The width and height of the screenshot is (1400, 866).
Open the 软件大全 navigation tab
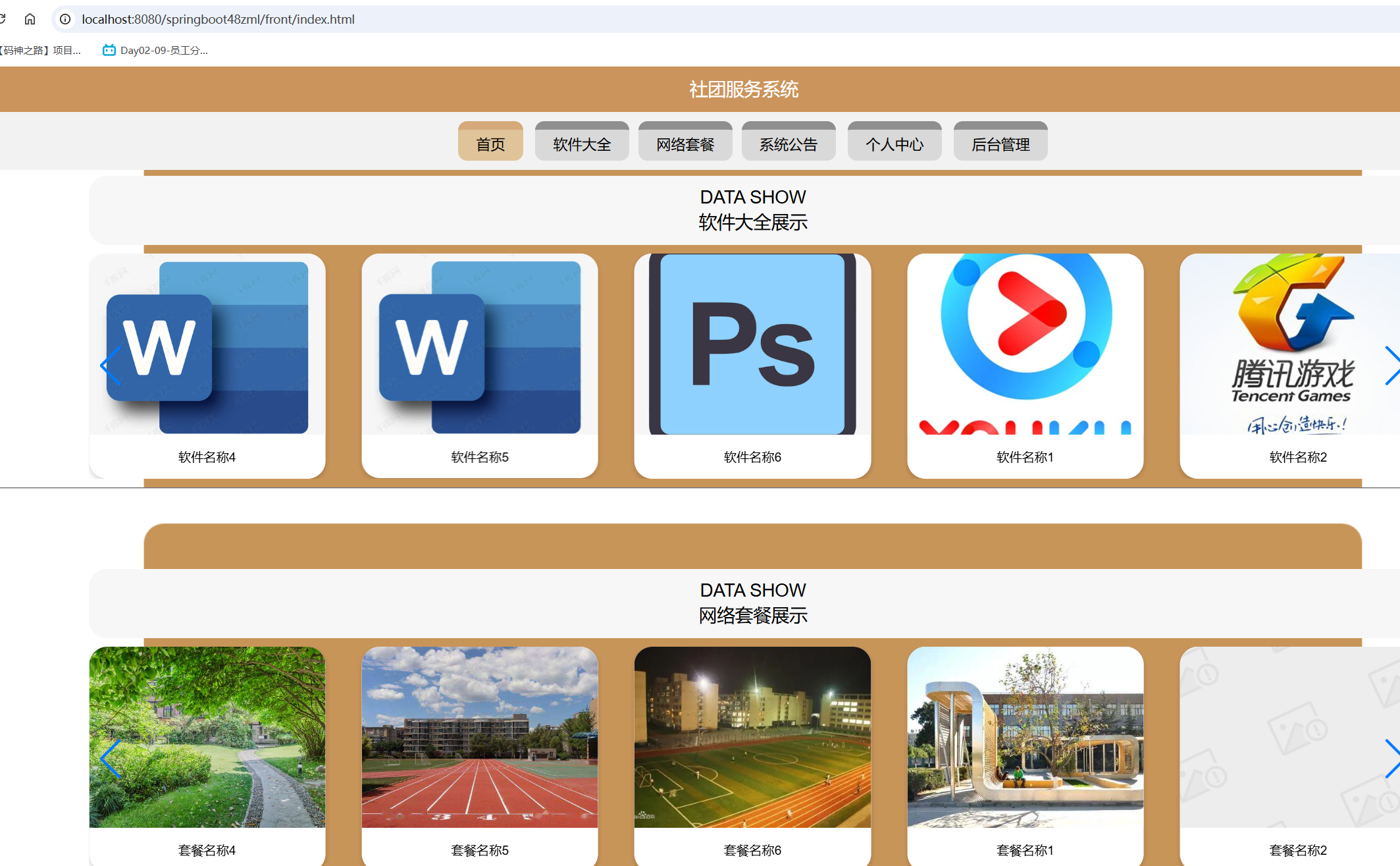tap(582, 141)
